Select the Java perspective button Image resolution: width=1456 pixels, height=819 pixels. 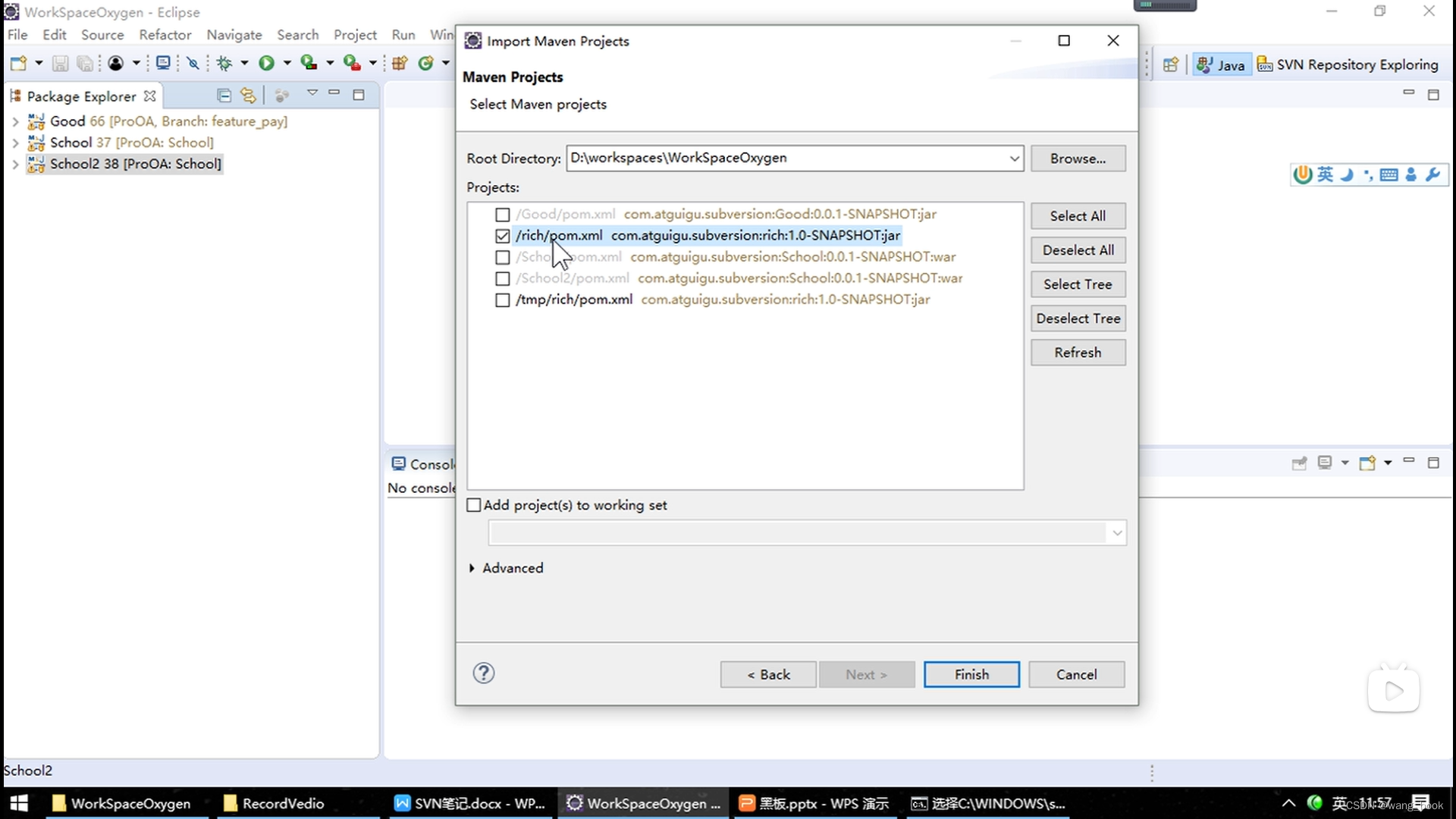point(1220,65)
